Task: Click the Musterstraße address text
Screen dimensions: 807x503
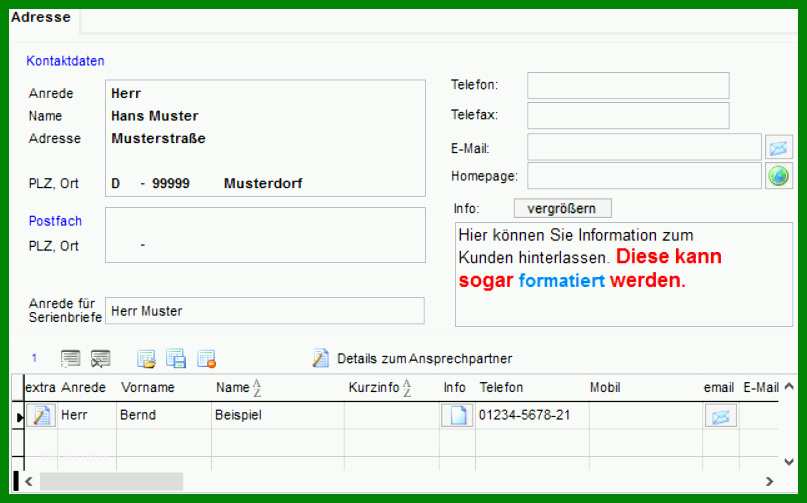Action: [159, 138]
